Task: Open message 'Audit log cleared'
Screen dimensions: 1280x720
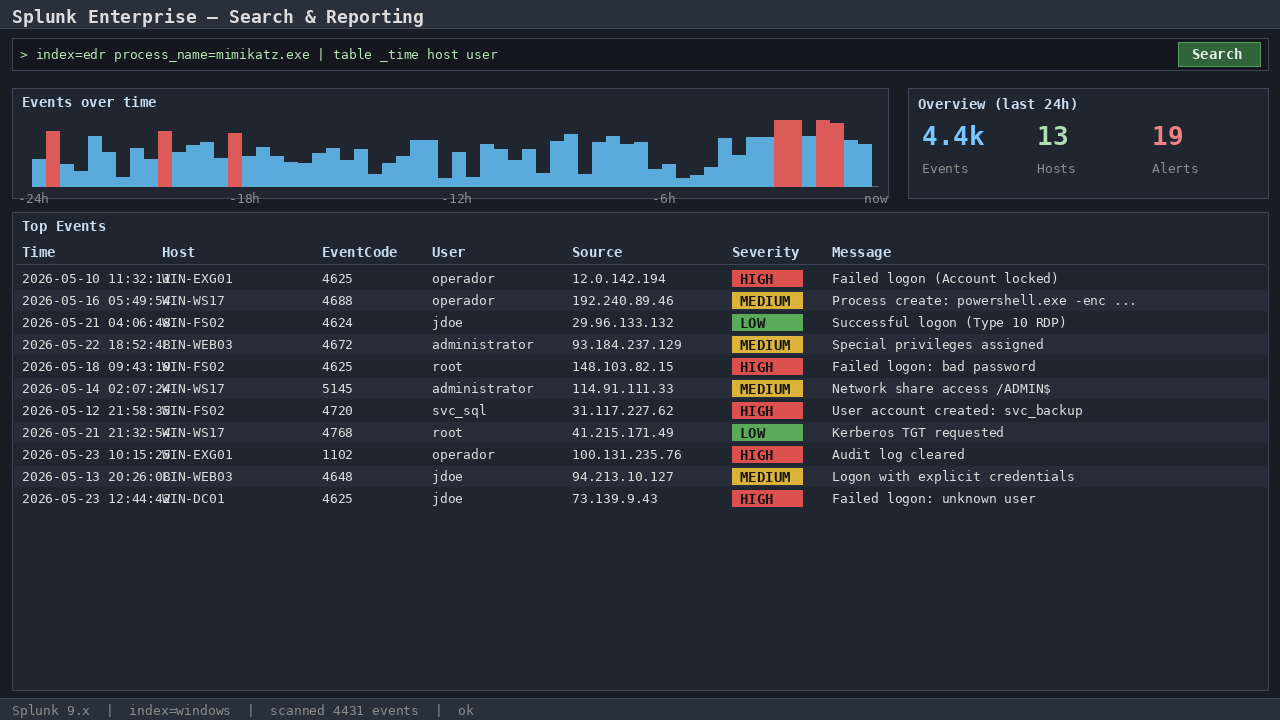Action: coord(898,455)
